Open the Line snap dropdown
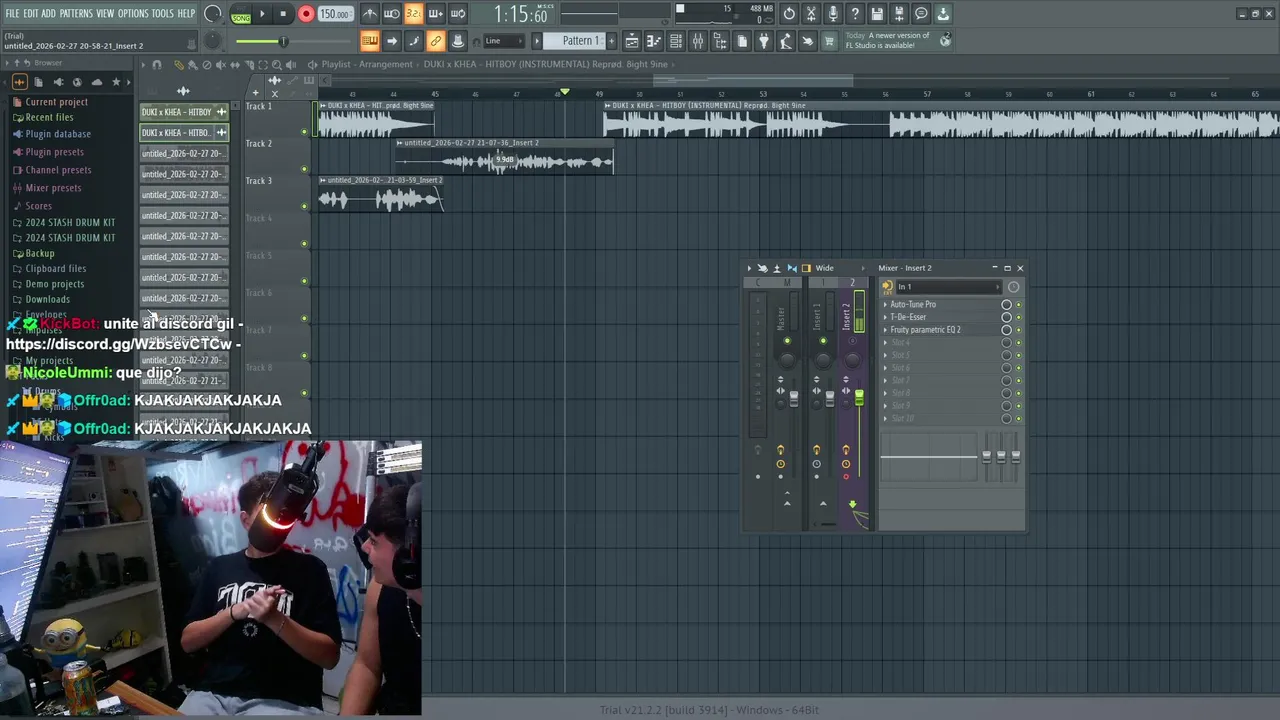The height and width of the screenshot is (720, 1280). [x=505, y=41]
